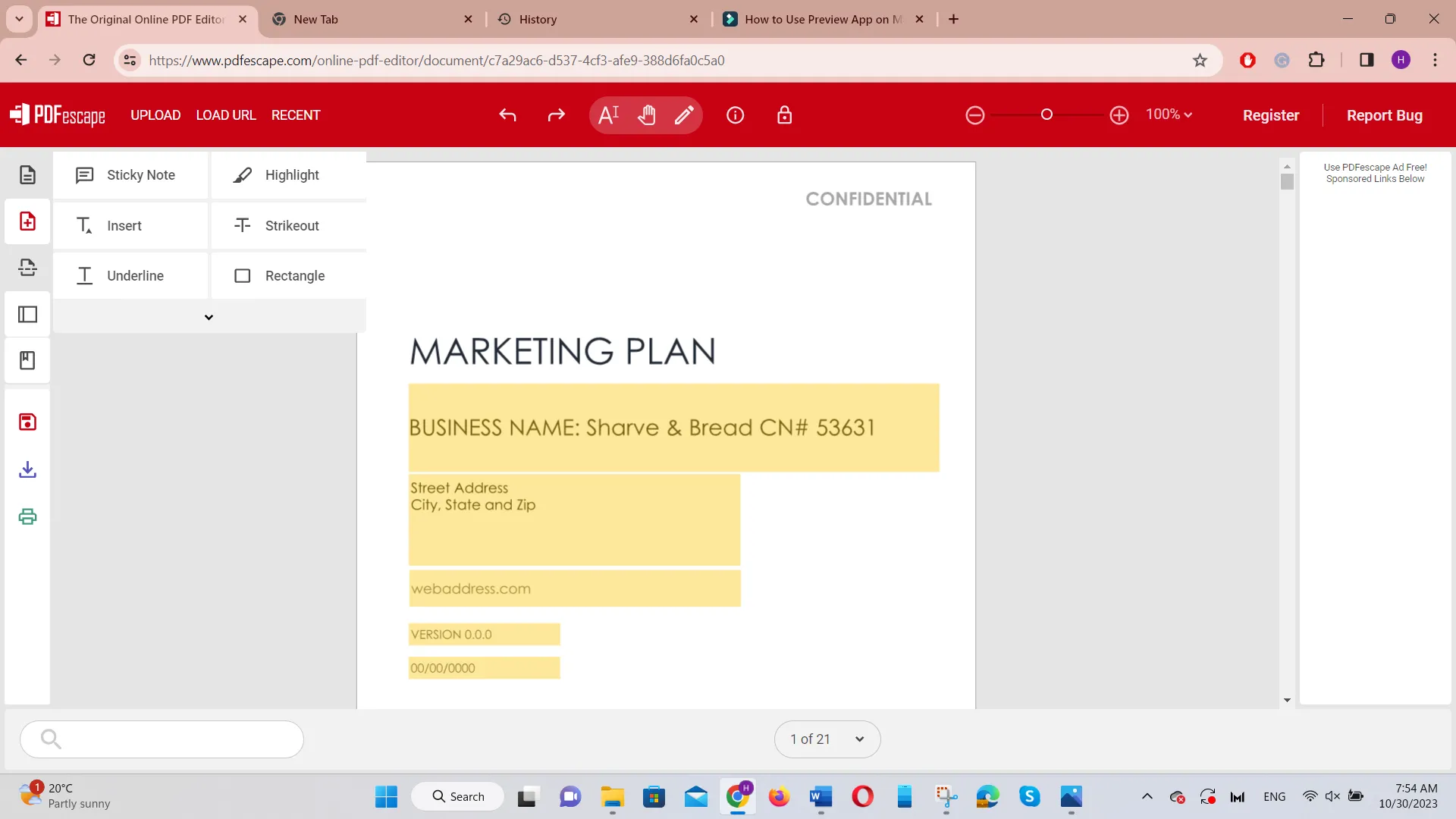
Task: Select the Hand/Pan tool
Action: 648,115
